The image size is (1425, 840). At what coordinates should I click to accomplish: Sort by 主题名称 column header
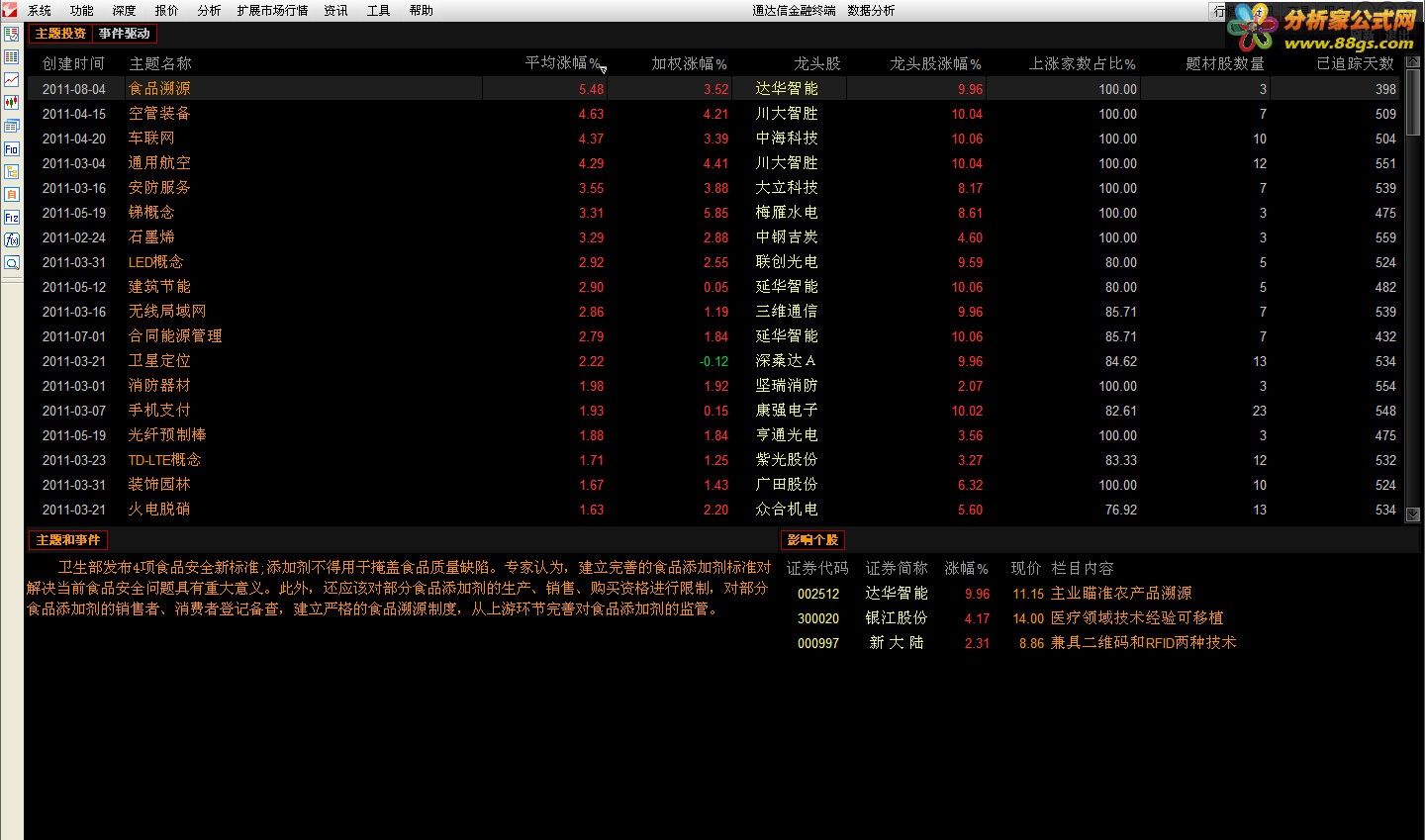click(x=160, y=63)
